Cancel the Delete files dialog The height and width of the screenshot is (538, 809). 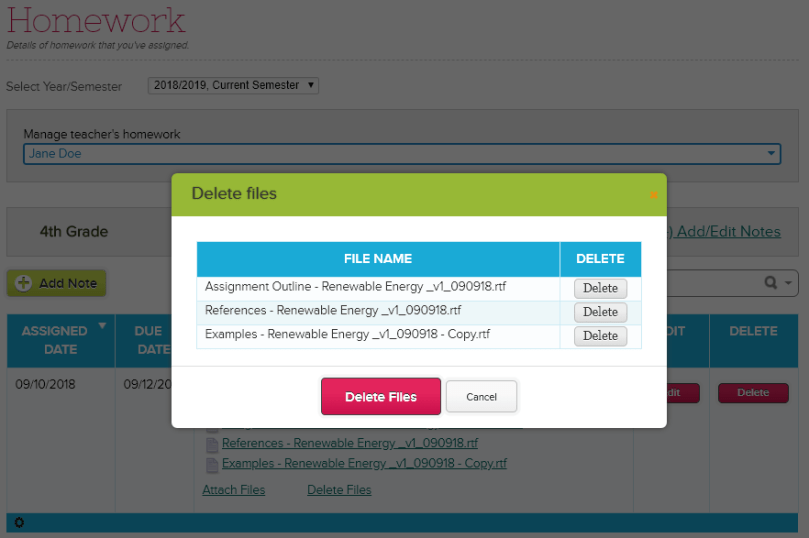[481, 397]
